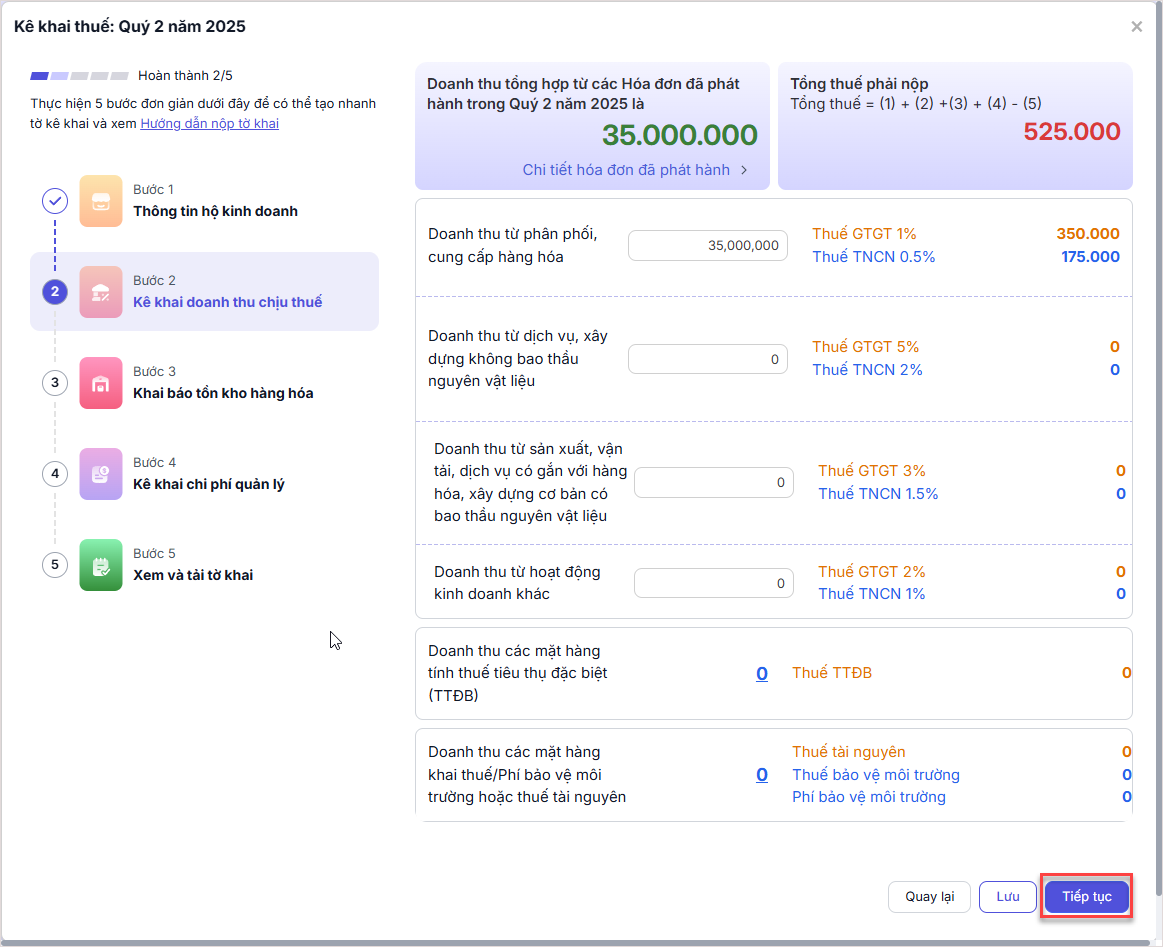The height and width of the screenshot is (947, 1163).
Task: Click the Step 5 declaration document icon
Action: [100, 565]
